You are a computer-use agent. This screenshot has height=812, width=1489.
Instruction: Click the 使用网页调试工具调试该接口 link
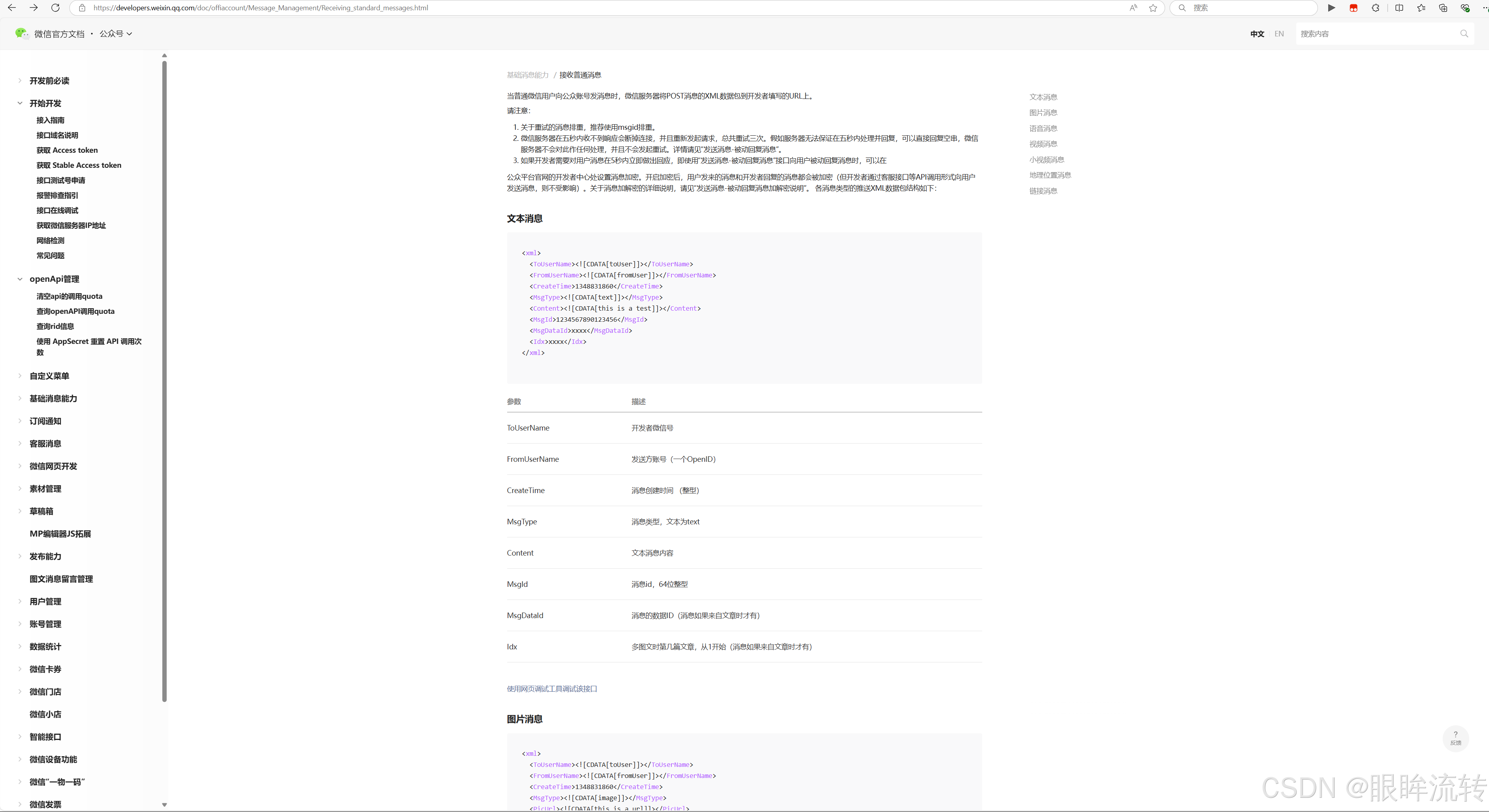pyautogui.click(x=551, y=688)
